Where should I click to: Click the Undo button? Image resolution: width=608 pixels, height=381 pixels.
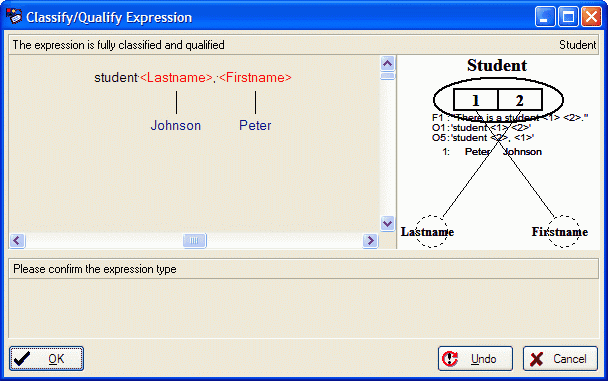click(475, 359)
